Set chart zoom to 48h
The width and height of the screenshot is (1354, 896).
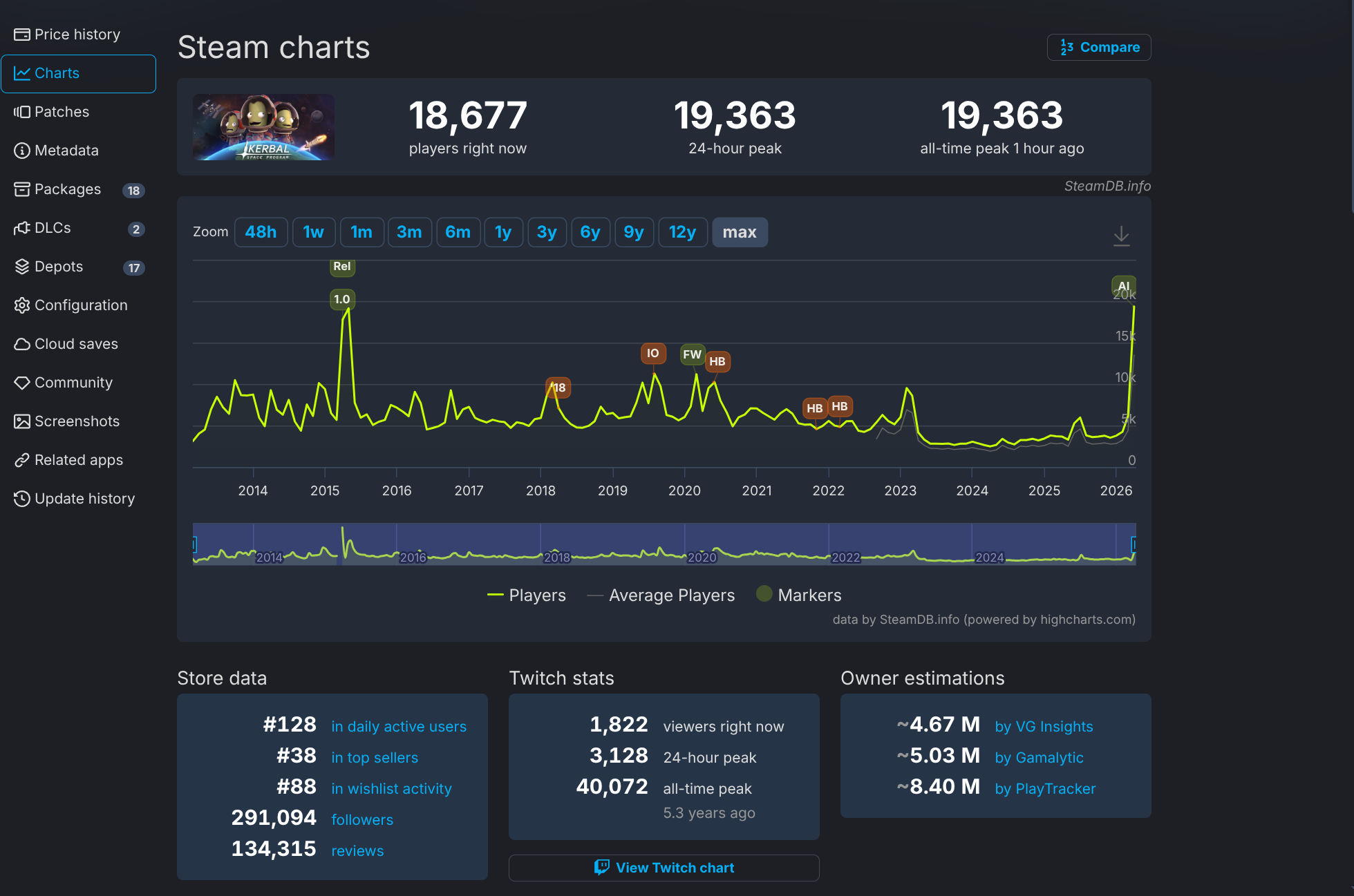[261, 232]
